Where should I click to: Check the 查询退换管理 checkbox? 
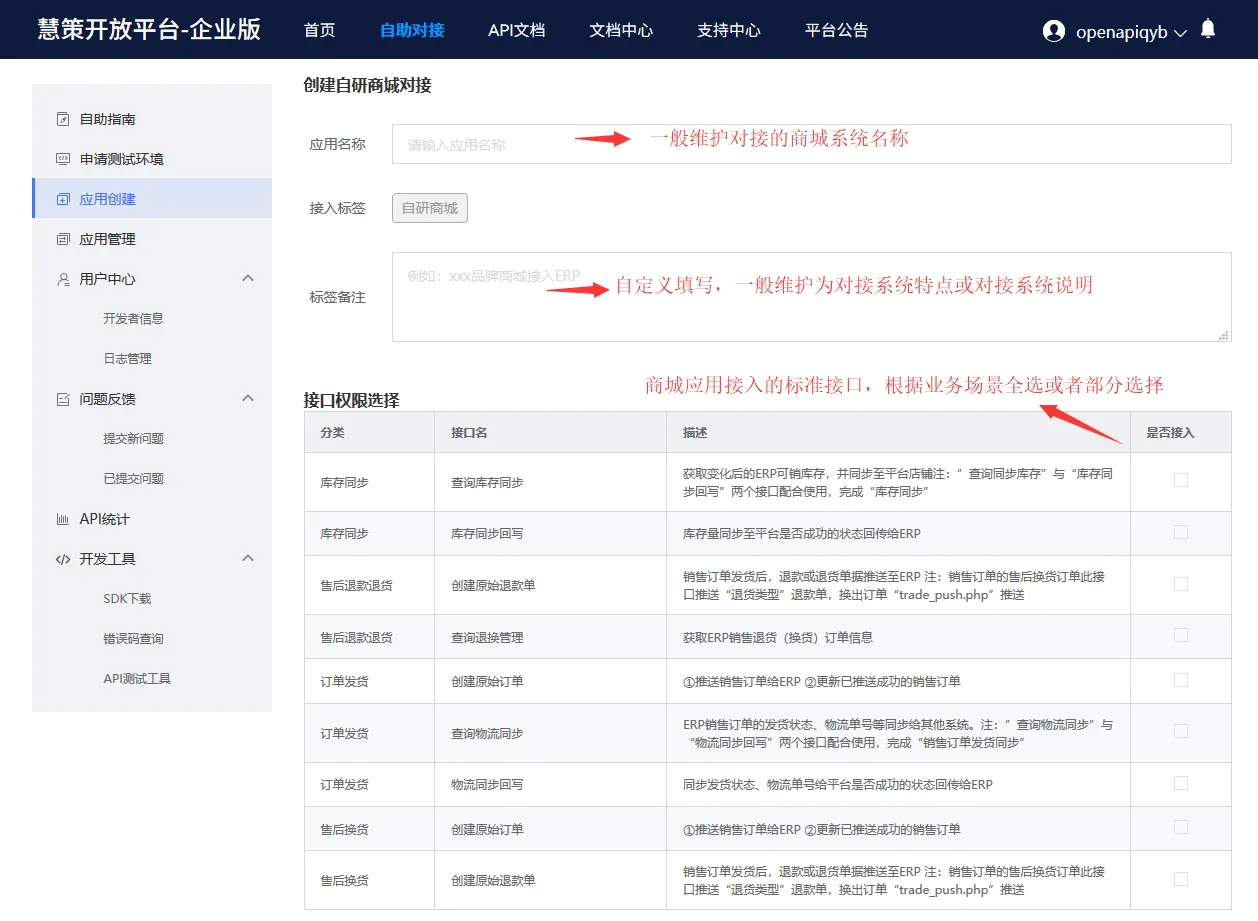pos(1181,635)
